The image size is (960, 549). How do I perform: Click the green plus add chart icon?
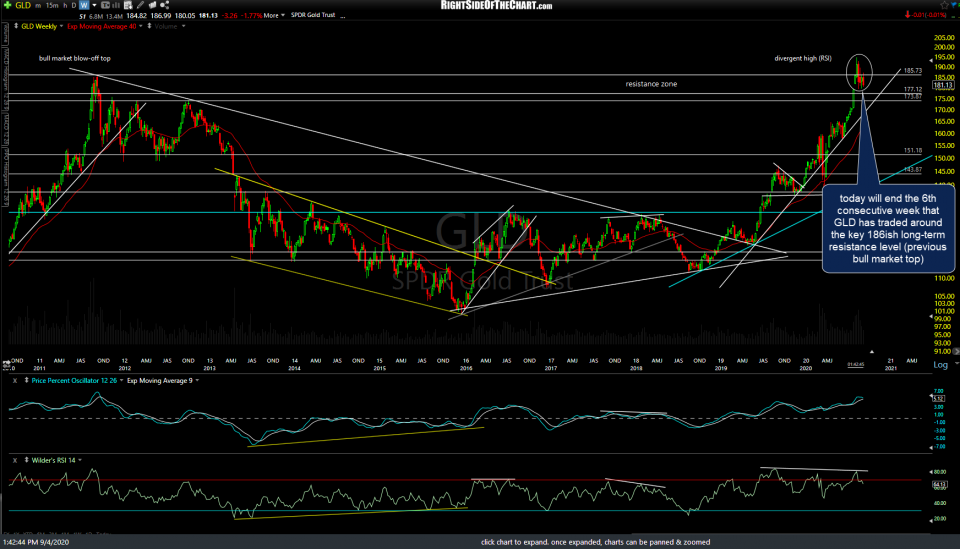[7, 5]
